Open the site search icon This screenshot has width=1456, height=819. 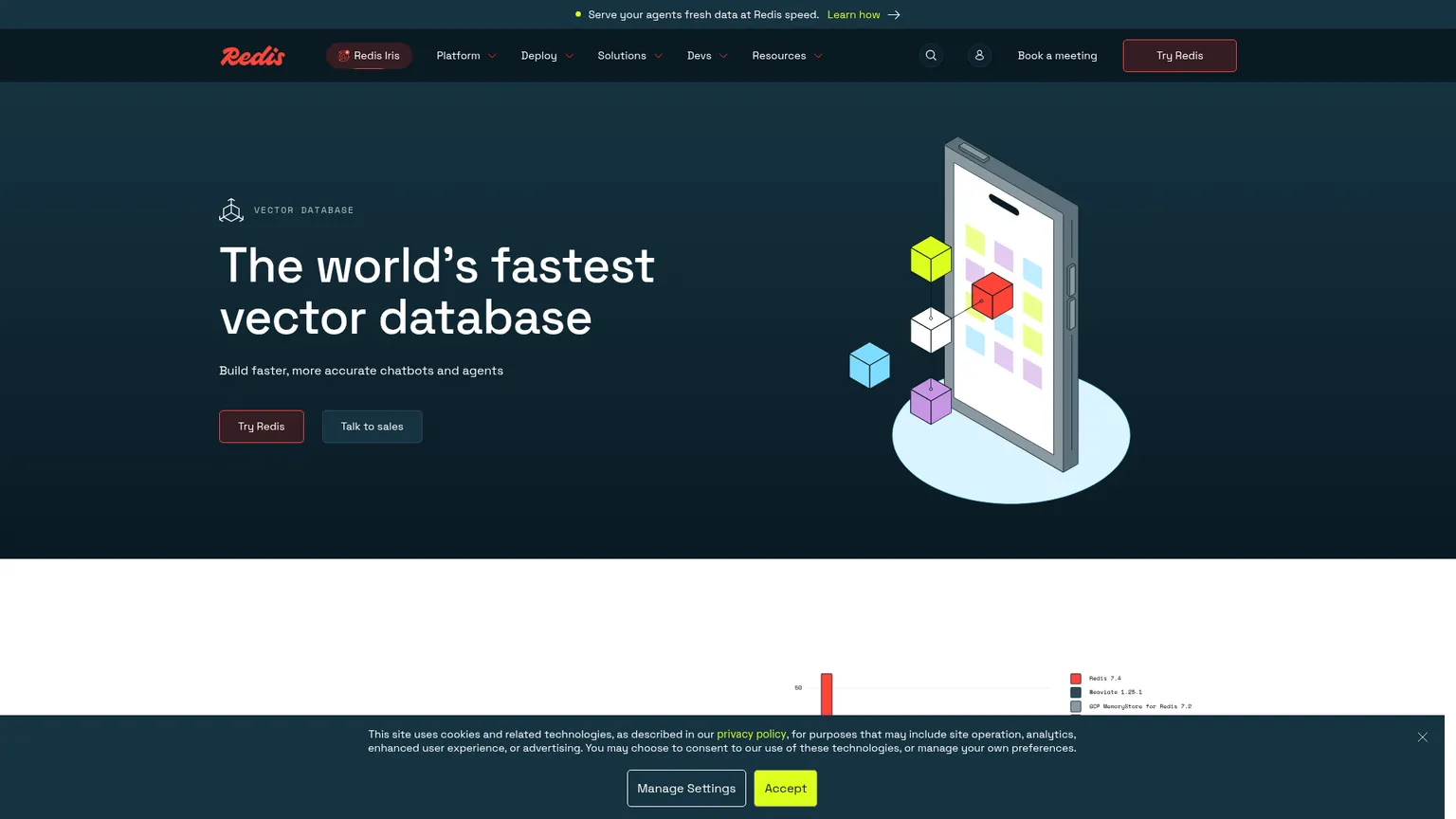point(931,56)
